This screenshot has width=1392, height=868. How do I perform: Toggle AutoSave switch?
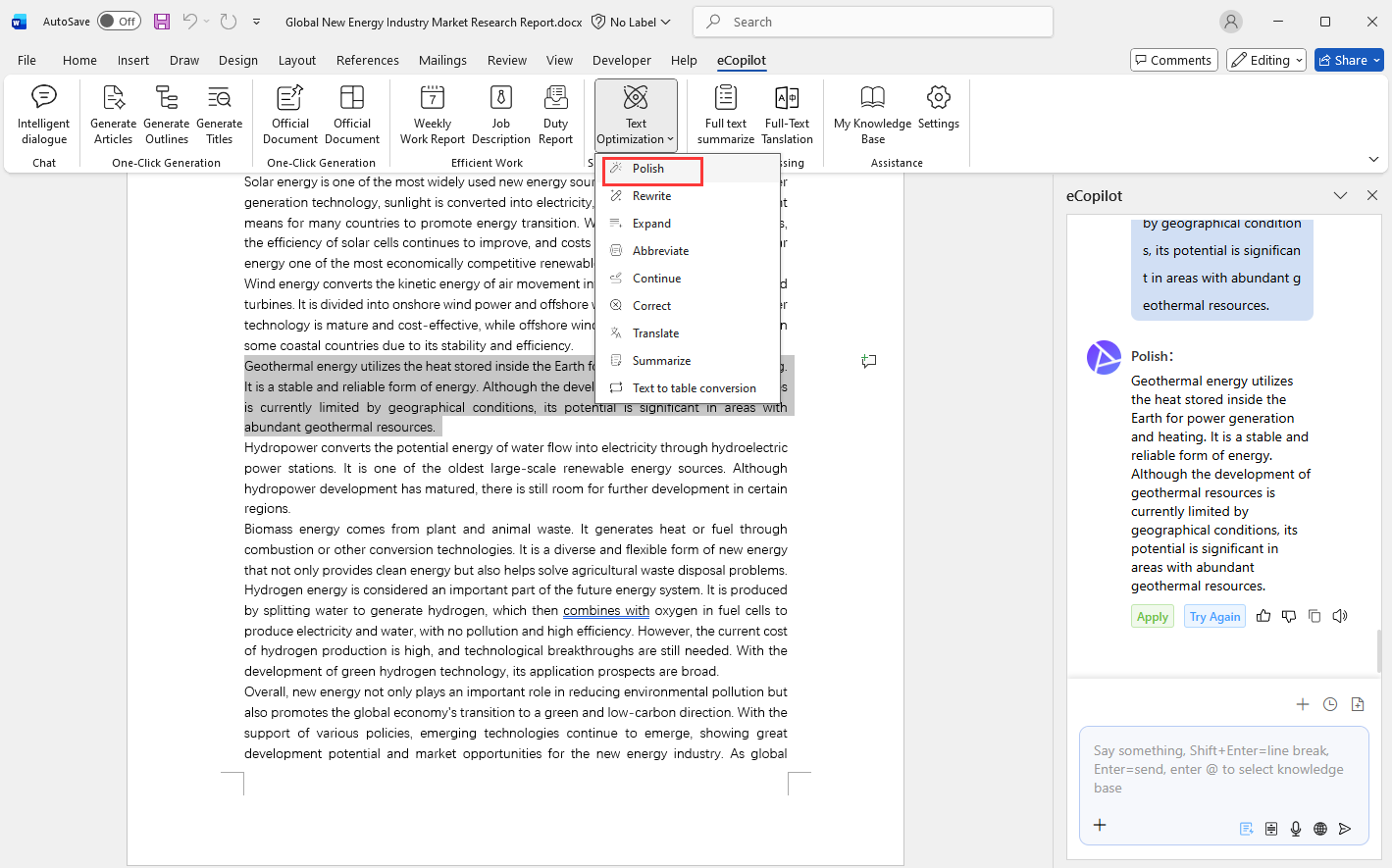pyautogui.click(x=119, y=22)
